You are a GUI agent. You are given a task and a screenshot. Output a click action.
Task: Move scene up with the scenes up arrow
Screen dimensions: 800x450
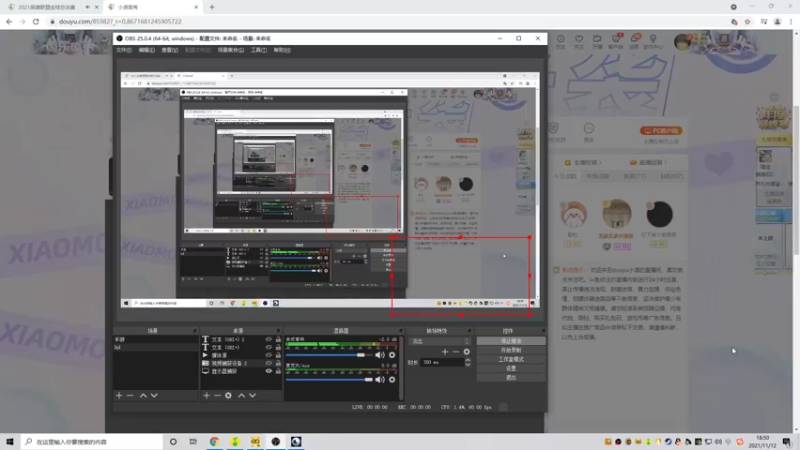[x=143, y=395]
